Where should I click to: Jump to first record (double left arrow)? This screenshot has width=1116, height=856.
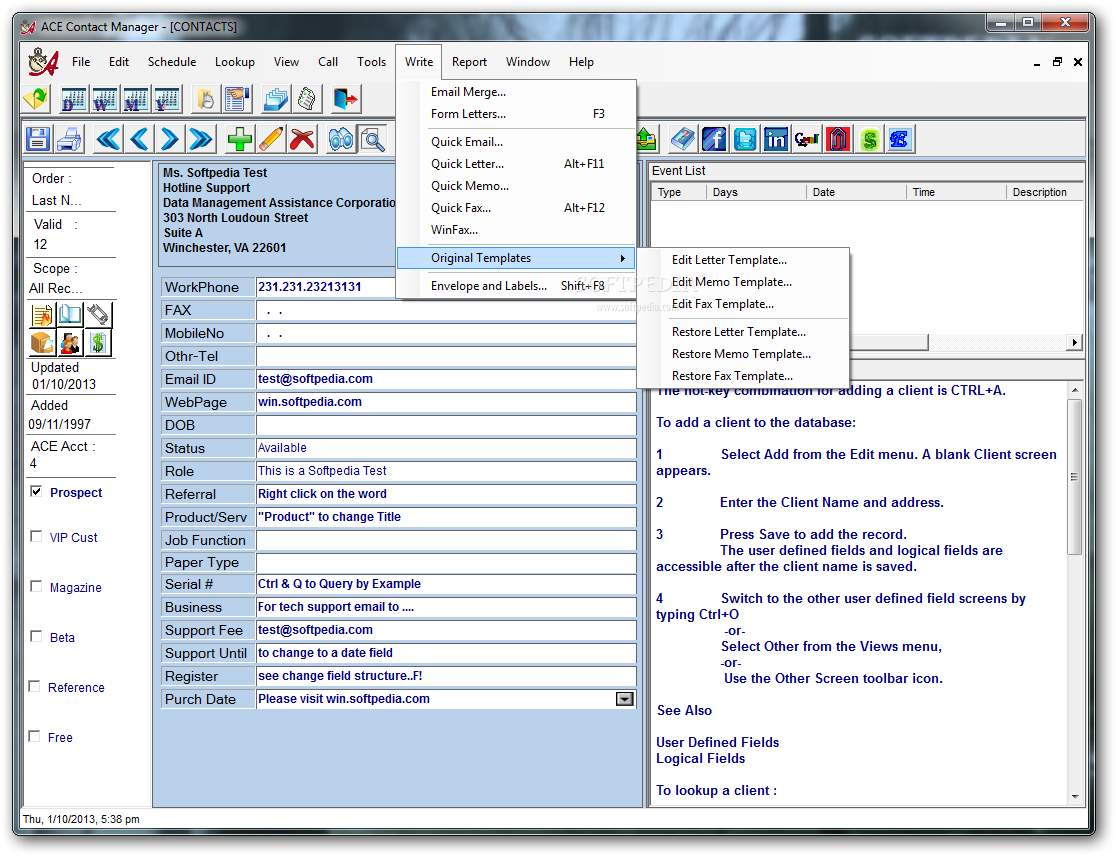108,139
